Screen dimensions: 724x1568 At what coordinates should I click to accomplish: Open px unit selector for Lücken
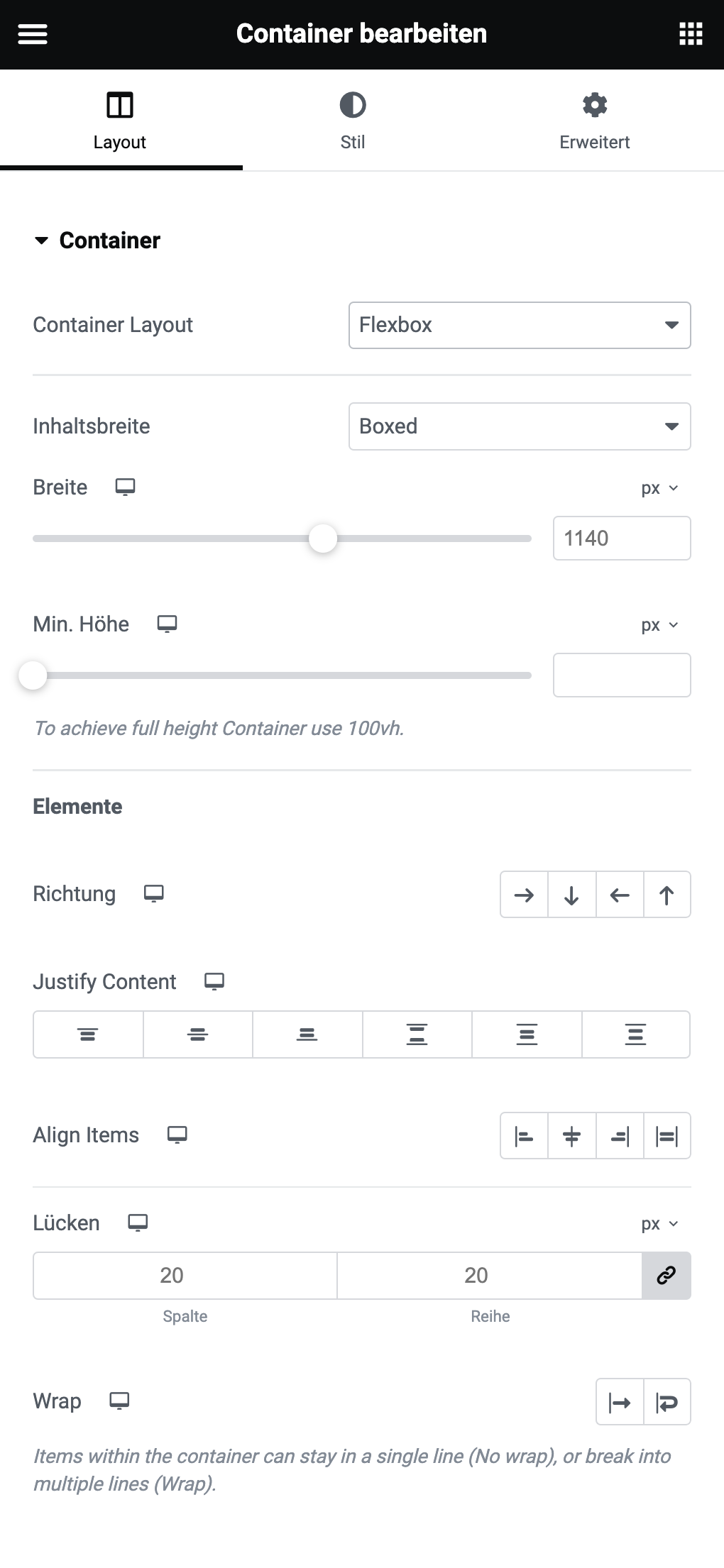point(659,1224)
